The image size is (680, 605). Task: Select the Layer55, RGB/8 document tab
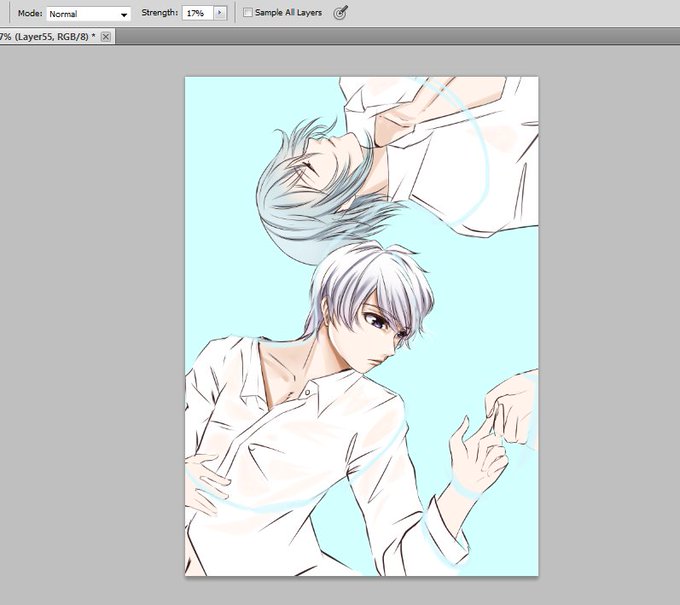click(x=56, y=37)
